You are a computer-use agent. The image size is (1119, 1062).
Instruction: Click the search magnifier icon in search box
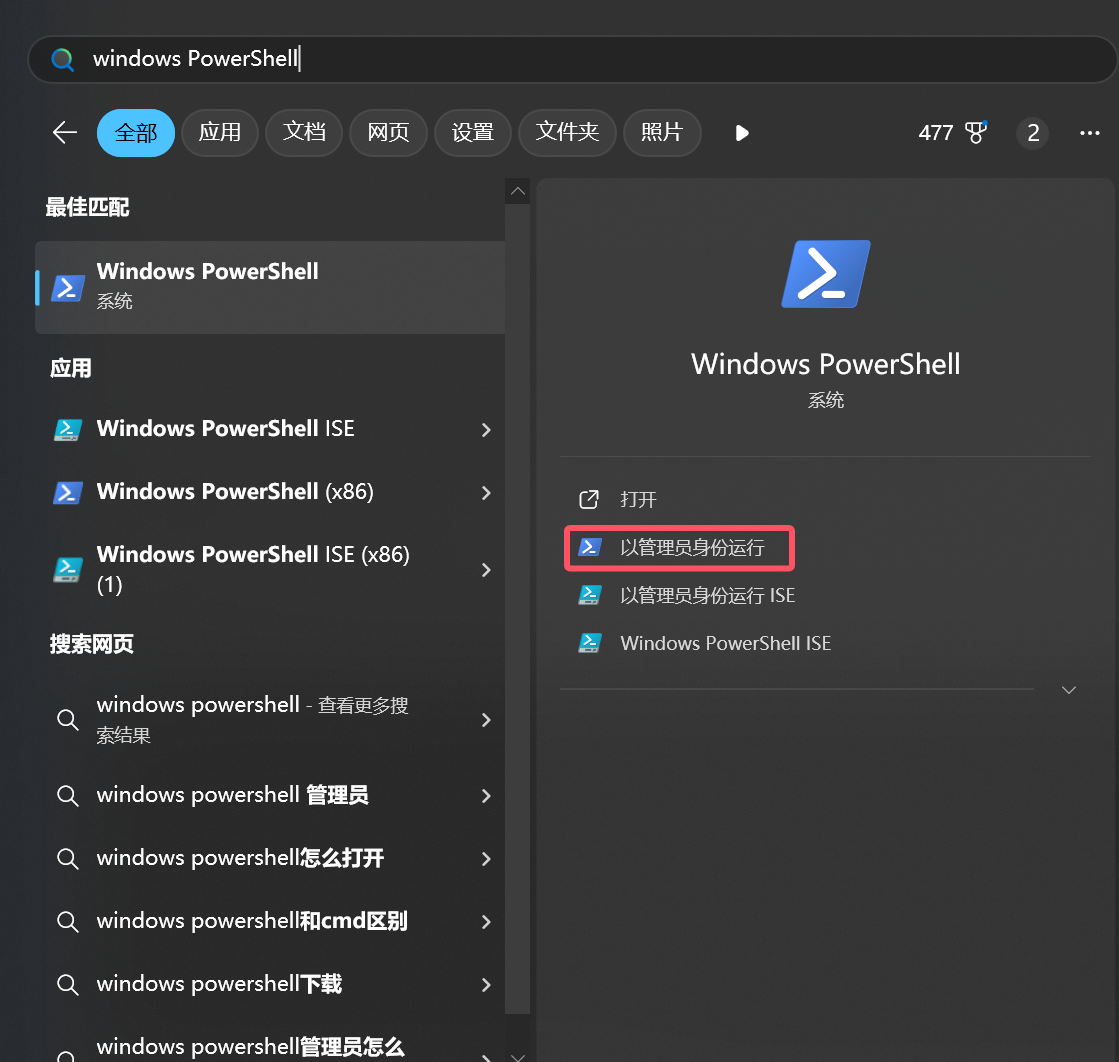click(x=63, y=59)
